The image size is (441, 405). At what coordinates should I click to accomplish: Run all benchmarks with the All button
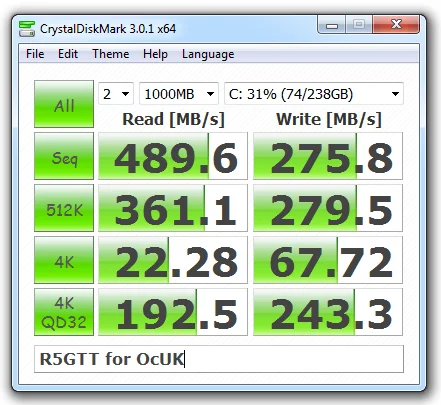pyautogui.click(x=64, y=104)
